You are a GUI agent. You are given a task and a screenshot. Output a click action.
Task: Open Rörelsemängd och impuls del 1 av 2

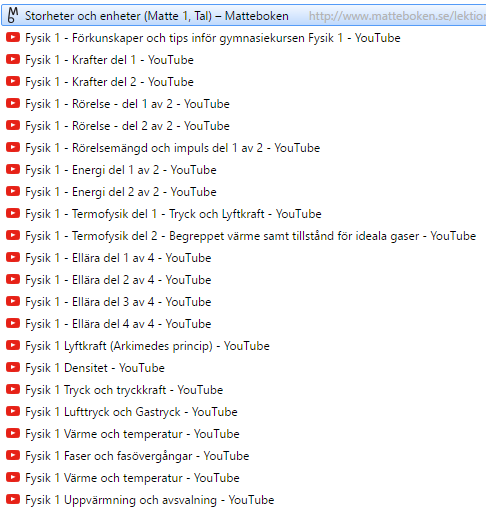[173, 148]
